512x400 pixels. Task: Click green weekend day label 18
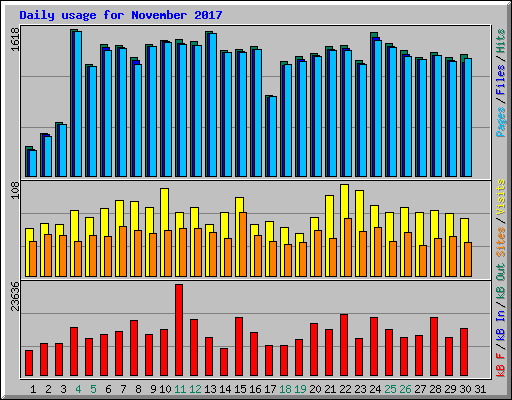(x=285, y=389)
